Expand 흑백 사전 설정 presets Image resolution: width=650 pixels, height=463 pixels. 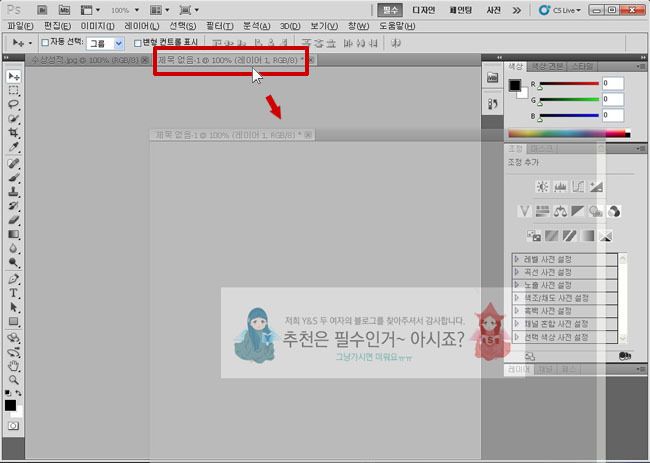[x=517, y=311]
